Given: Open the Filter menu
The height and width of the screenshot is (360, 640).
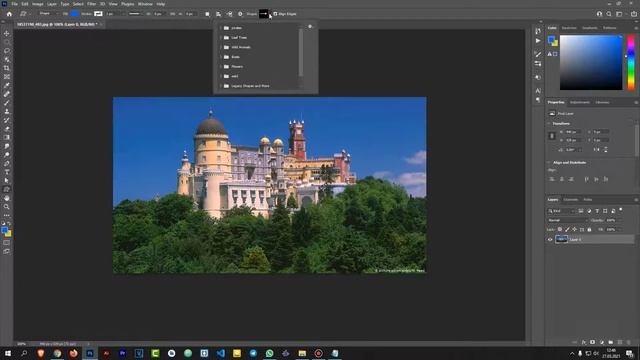Looking at the screenshot, I should tap(91, 4).
